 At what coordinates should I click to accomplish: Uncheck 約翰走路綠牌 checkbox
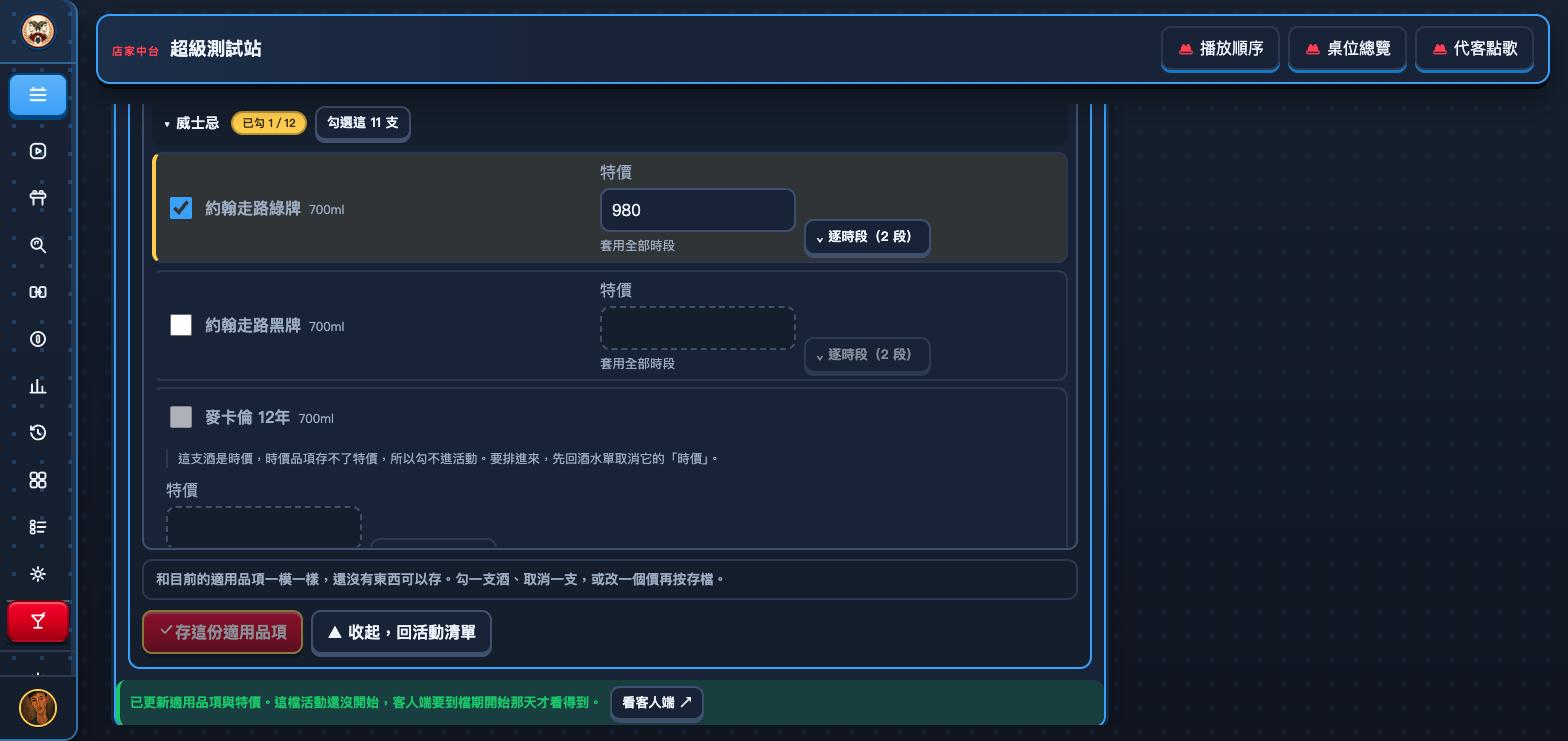coord(181,208)
